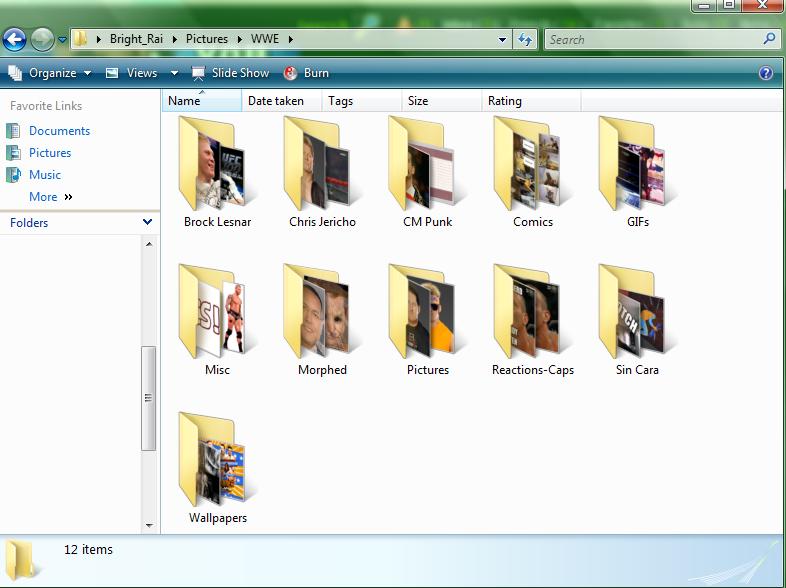
Task: Click the blue Help question mark icon
Action: (766, 73)
